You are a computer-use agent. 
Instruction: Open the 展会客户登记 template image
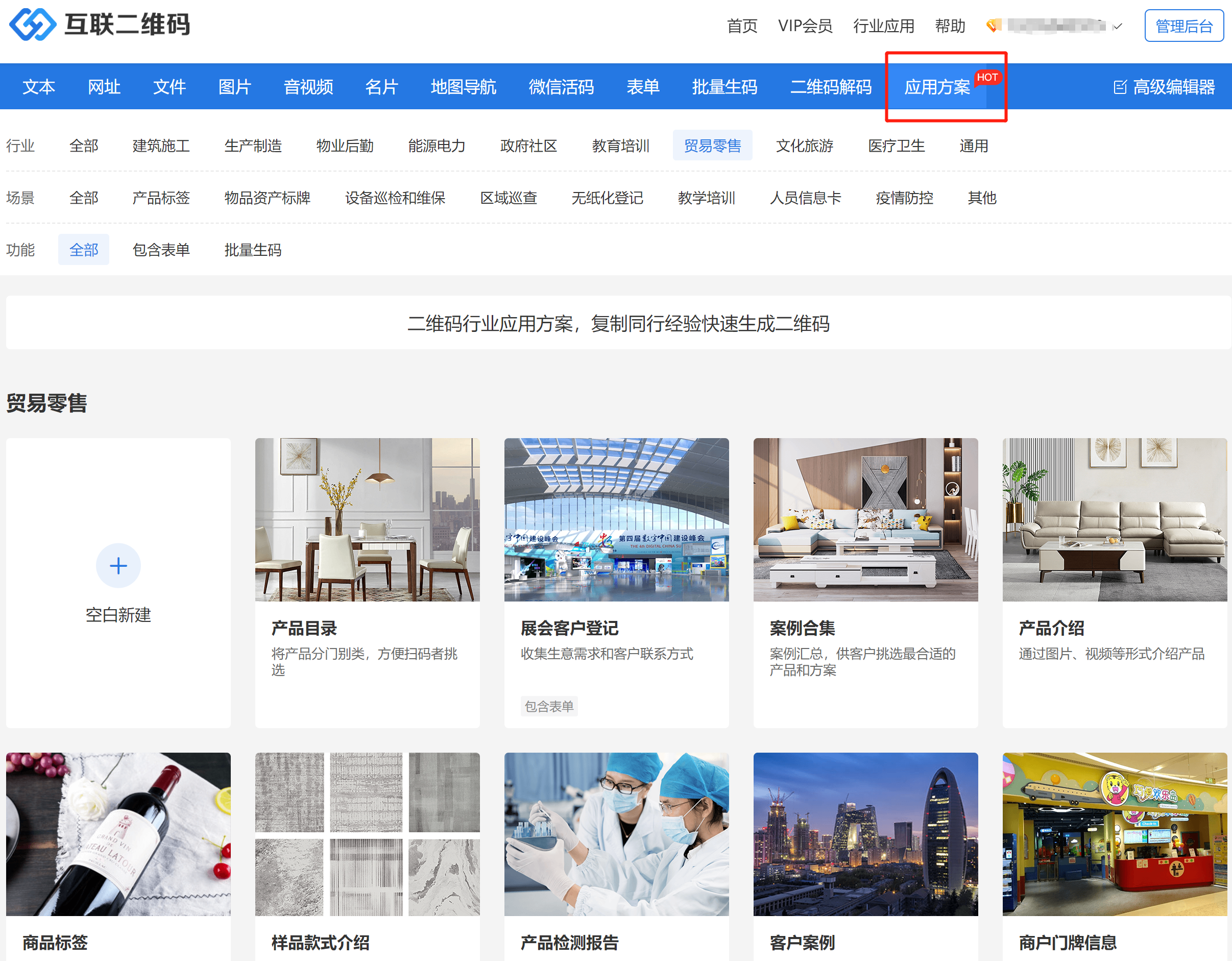(616, 519)
